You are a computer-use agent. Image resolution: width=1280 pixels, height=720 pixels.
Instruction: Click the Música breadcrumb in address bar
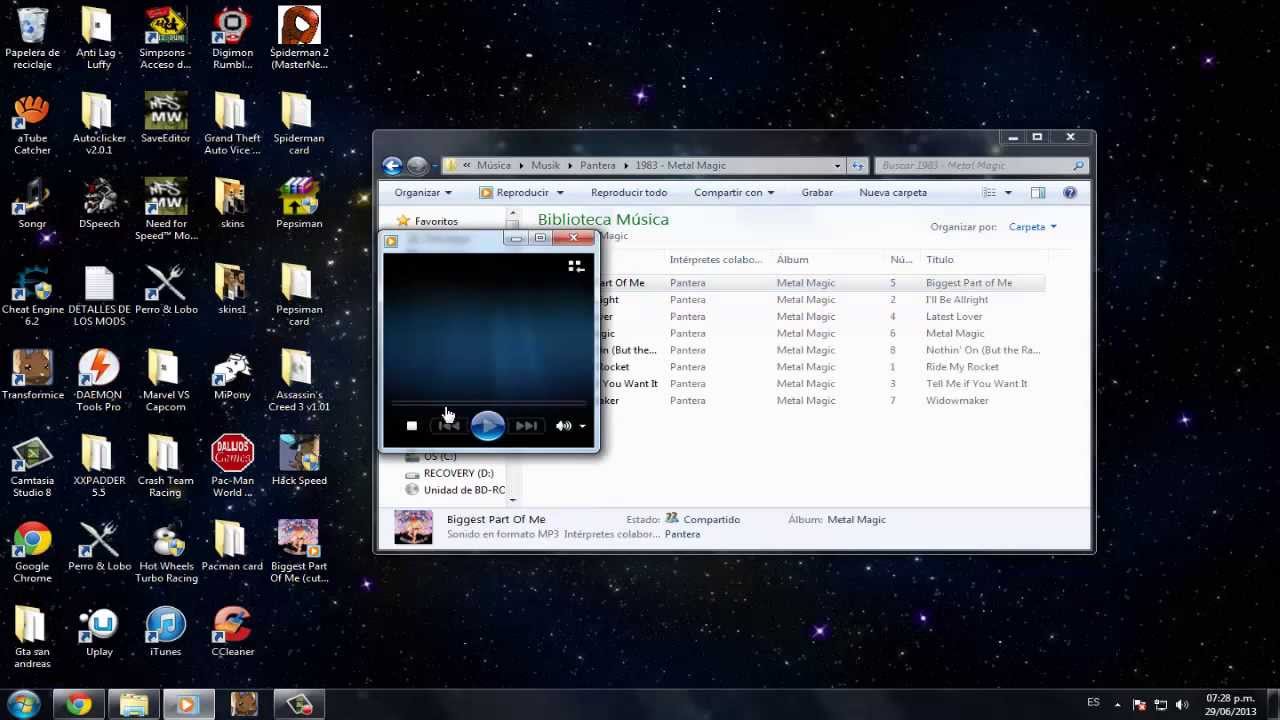[494, 166]
